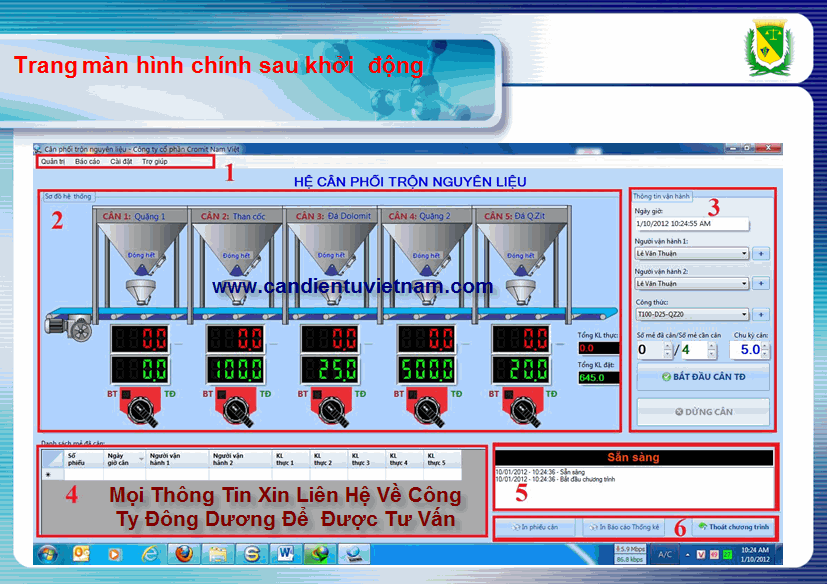This screenshot has height=584, width=827.
Task: Open Internet Explorer from the taskbar
Action: point(150,554)
